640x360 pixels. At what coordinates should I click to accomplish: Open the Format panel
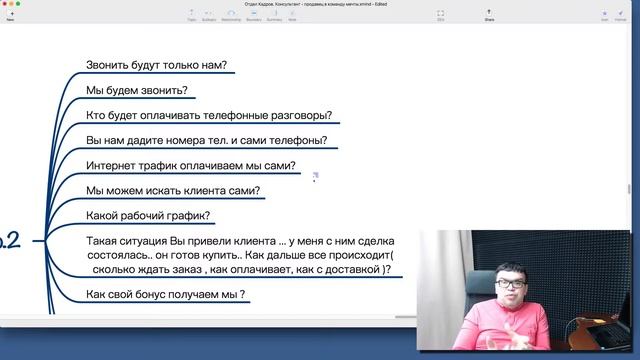click(620, 15)
